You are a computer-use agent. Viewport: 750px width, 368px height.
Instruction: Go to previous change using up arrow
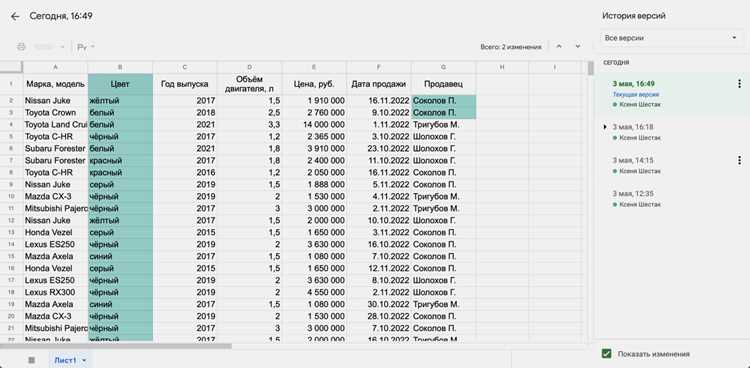click(x=559, y=46)
